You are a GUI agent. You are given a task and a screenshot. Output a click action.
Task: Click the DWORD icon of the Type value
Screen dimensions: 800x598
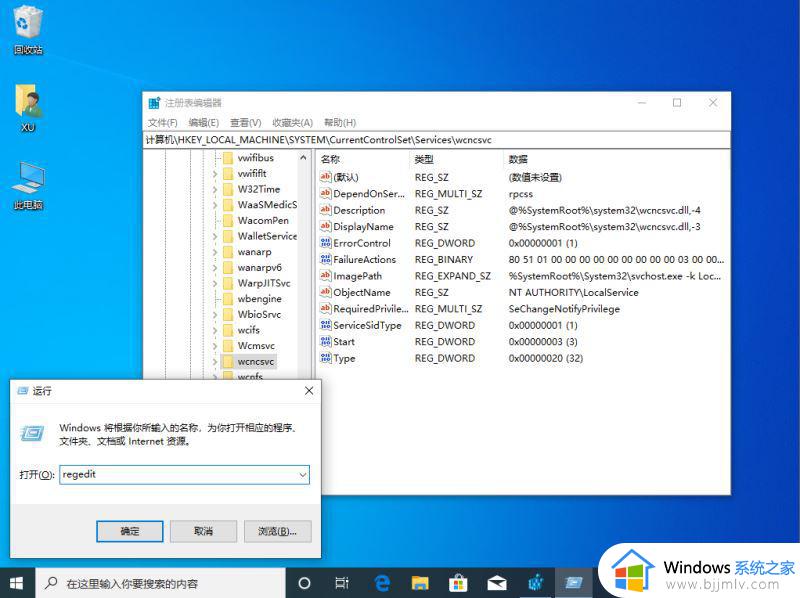click(326, 358)
